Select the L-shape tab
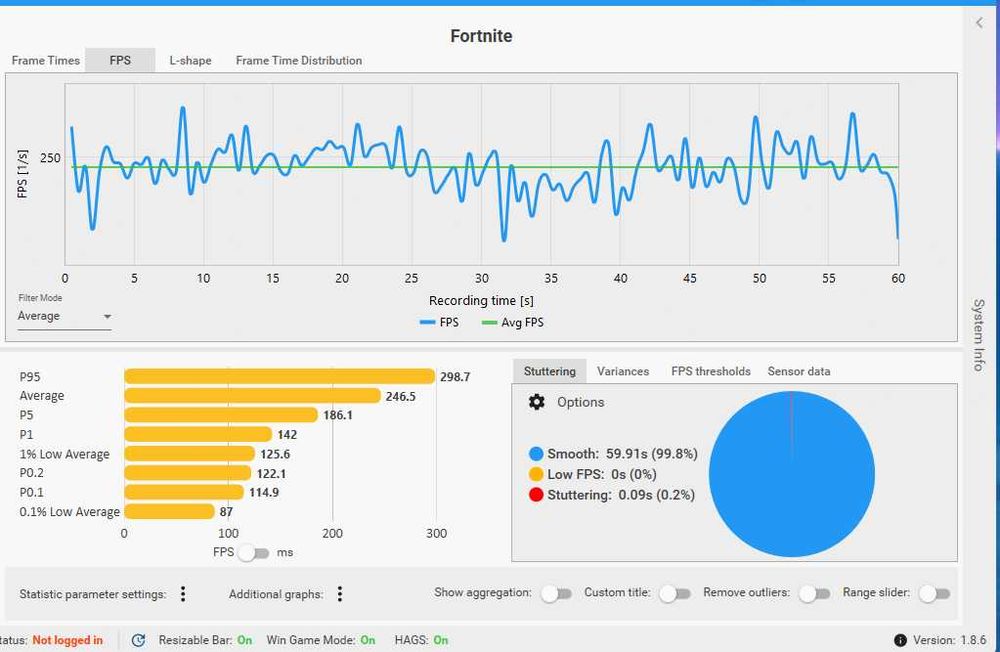 190,61
